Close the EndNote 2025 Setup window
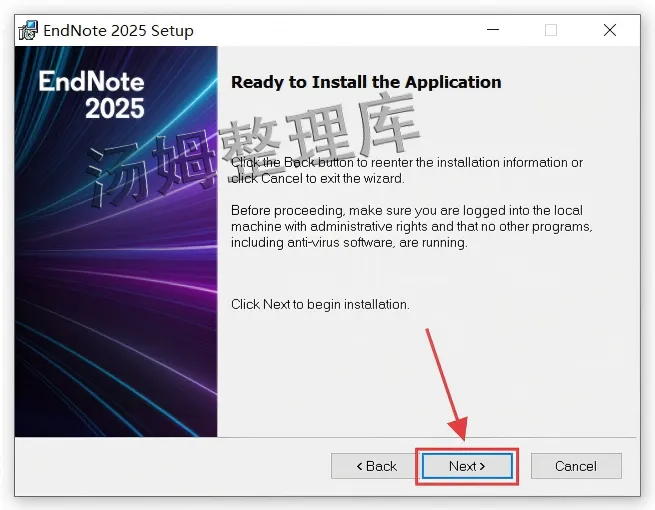The width and height of the screenshot is (655, 510). [x=610, y=30]
